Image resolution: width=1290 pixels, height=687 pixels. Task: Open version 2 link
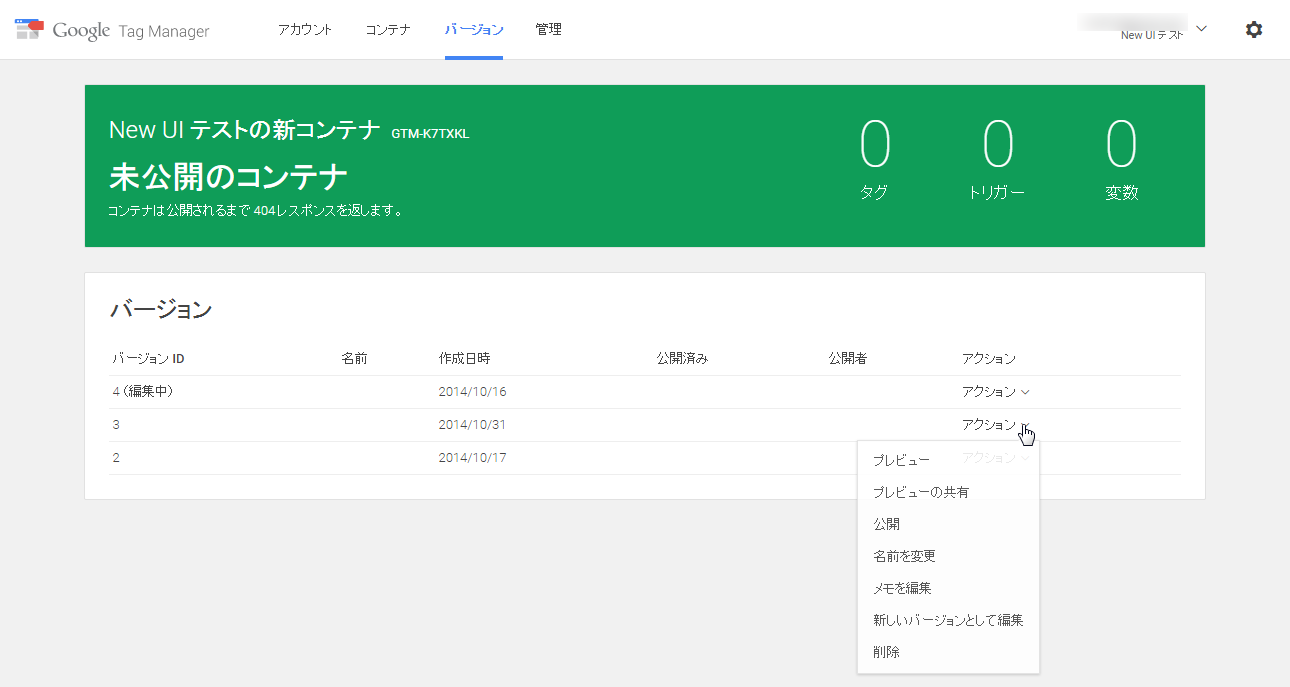[116, 458]
